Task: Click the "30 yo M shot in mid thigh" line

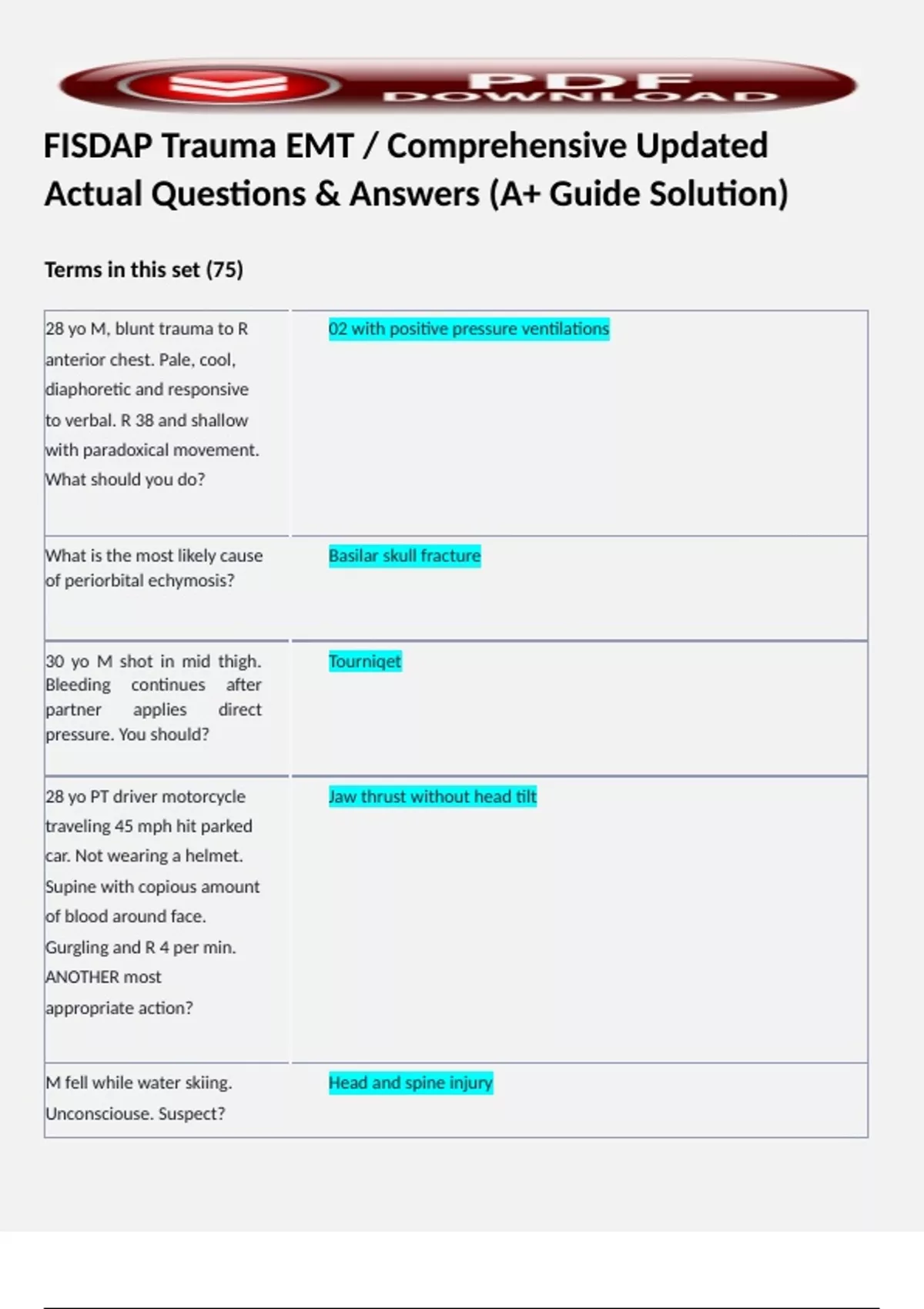Action: pos(153,661)
